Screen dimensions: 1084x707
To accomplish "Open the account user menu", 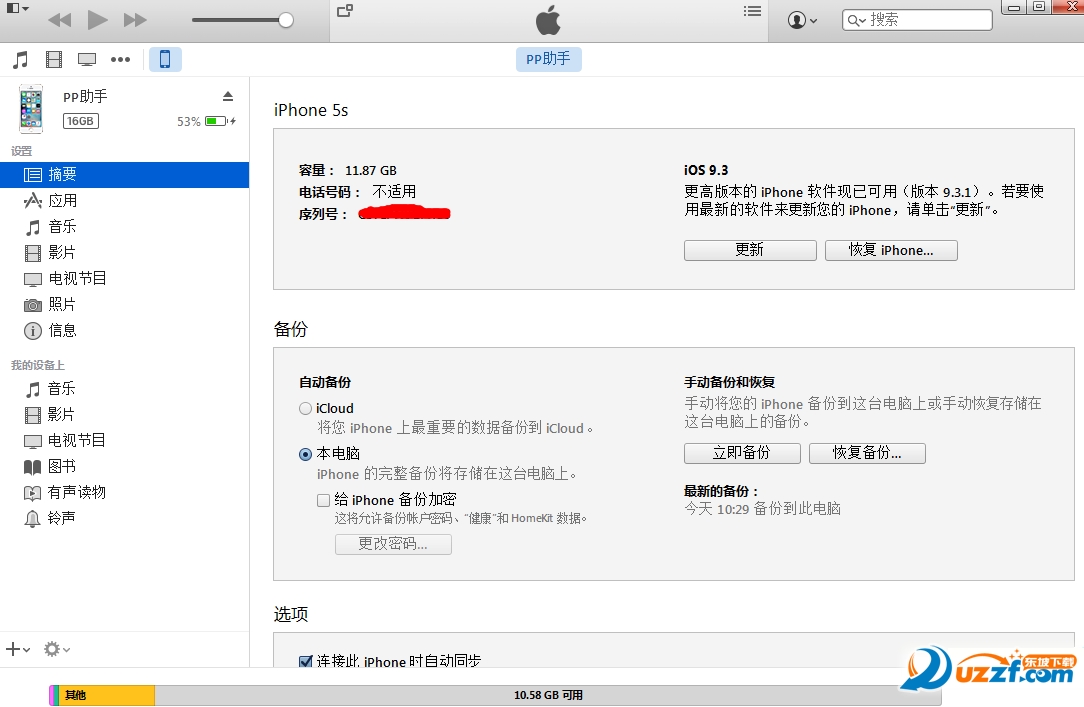I will click(802, 20).
